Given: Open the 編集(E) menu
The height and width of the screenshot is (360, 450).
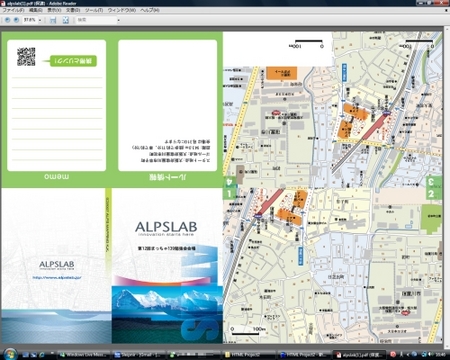Looking at the screenshot, I should tap(36, 10).
